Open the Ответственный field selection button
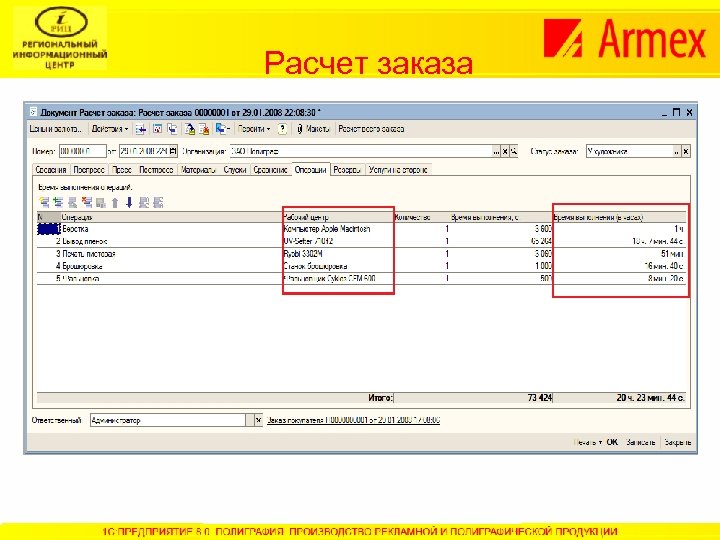The width and height of the screenshot is (720, 540). click(x=250, y=420)
